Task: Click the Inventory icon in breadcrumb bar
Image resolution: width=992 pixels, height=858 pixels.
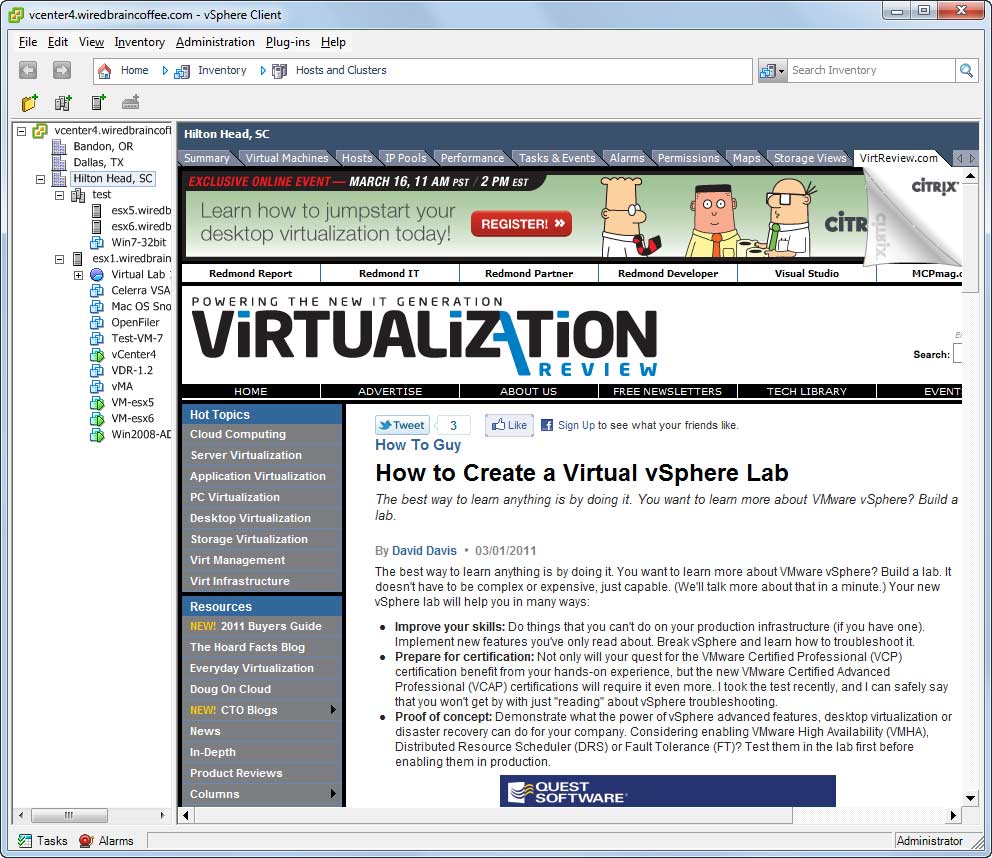Action: (182, 71)
